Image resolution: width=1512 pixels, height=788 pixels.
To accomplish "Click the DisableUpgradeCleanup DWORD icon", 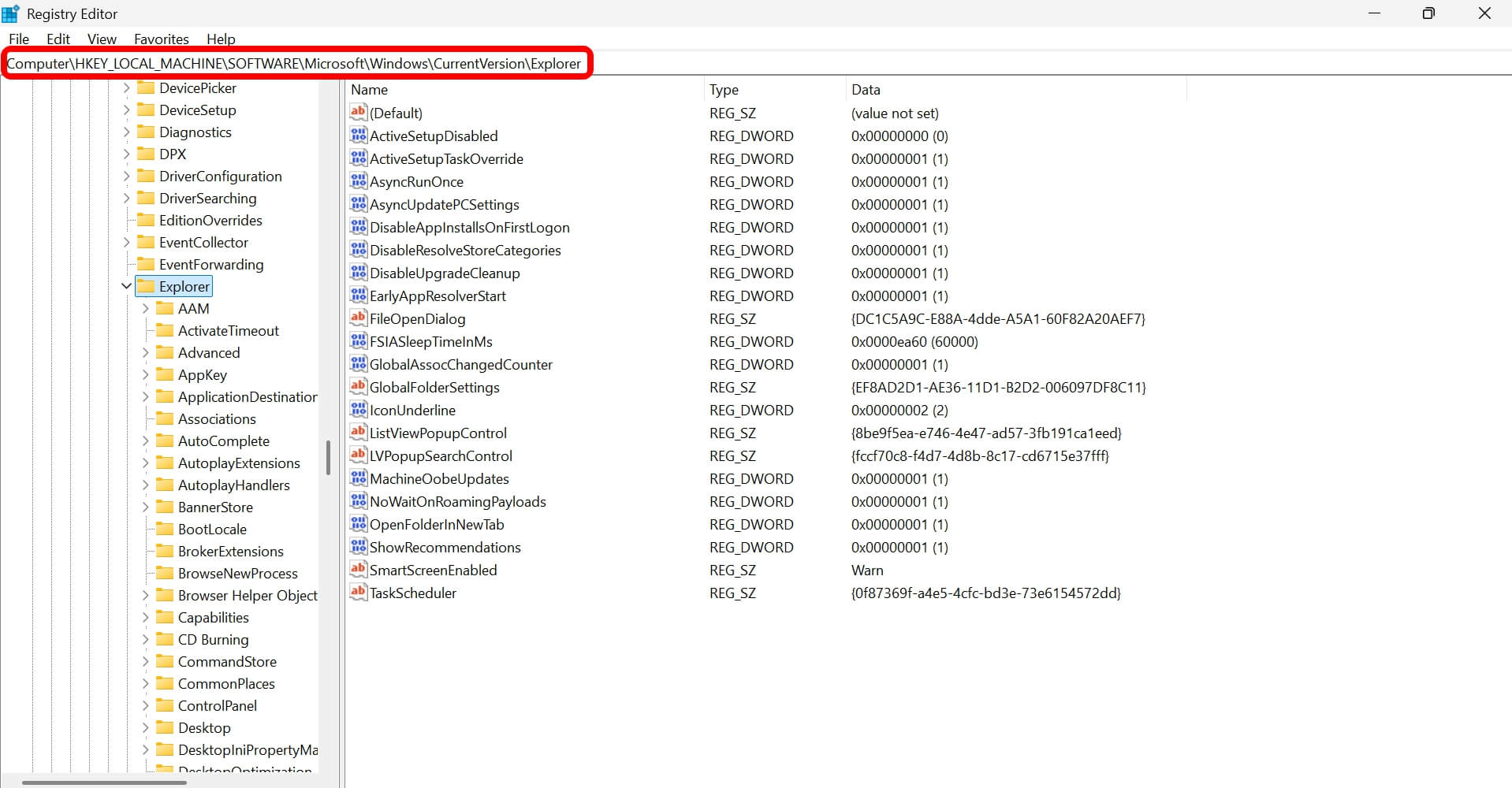I will point(359,272).
